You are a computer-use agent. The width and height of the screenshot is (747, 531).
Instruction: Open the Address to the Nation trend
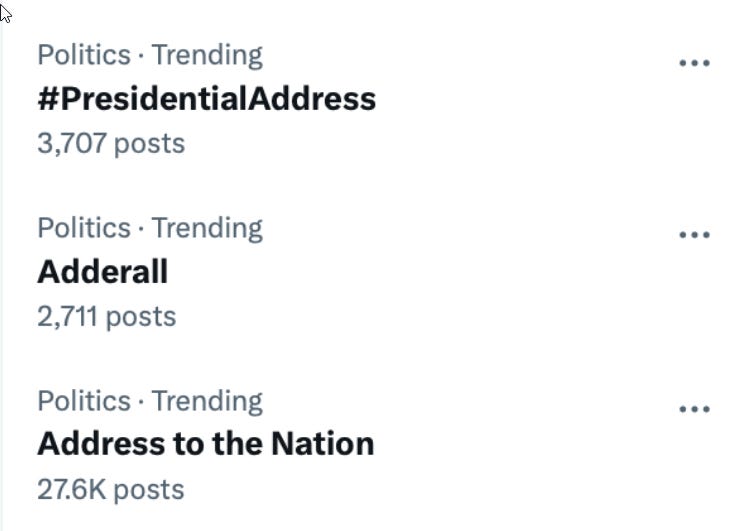tap(206, 444)
